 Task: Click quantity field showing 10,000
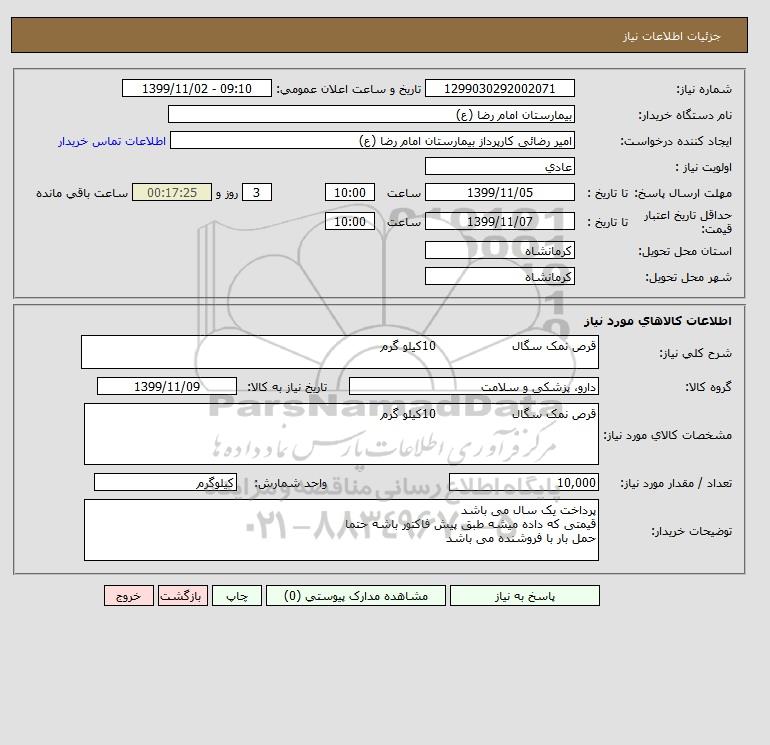[x=523, y=482]
